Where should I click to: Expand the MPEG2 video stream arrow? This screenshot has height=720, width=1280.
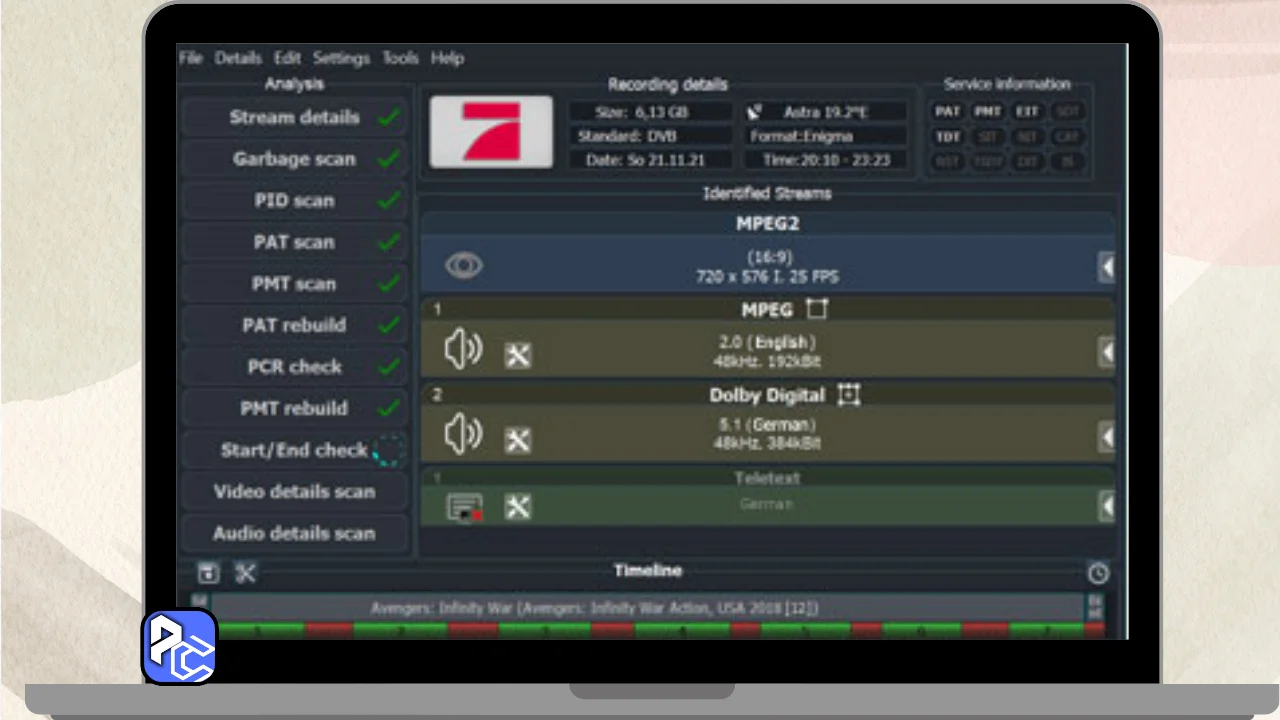1107,267
